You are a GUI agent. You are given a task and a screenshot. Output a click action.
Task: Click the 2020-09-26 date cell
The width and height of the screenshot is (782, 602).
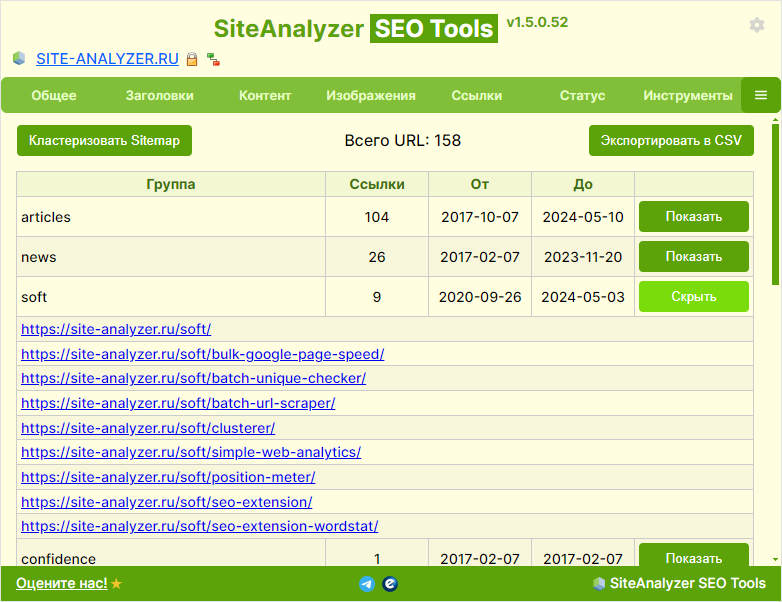pyautogui.click(x=480, y=297)
